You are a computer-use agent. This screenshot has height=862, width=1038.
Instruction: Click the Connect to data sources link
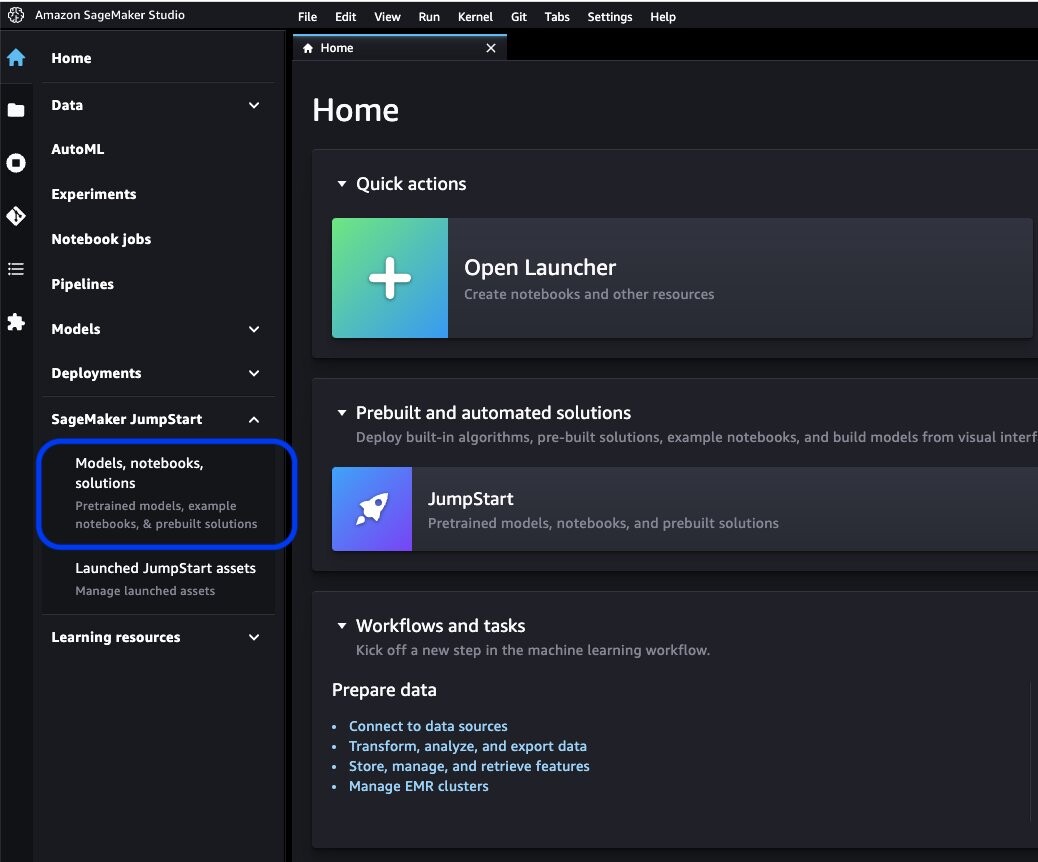(x=428, y=726)
